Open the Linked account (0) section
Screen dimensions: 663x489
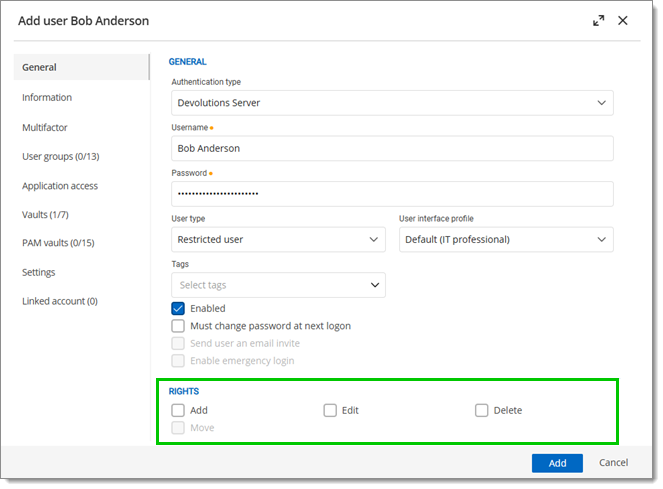pos(60,301)
